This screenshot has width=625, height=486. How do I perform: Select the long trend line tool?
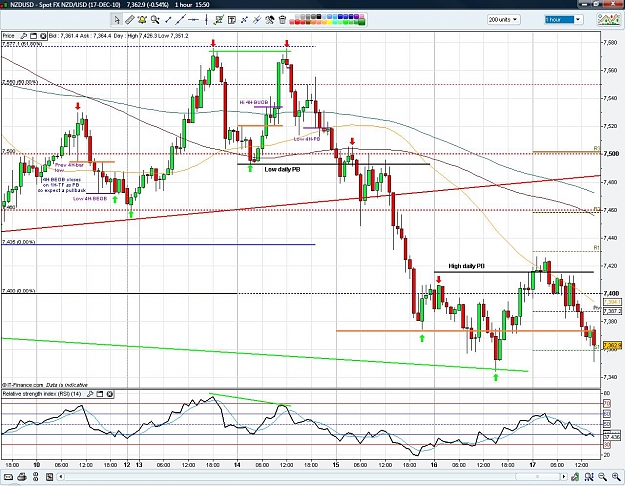(x=181, y=20)
